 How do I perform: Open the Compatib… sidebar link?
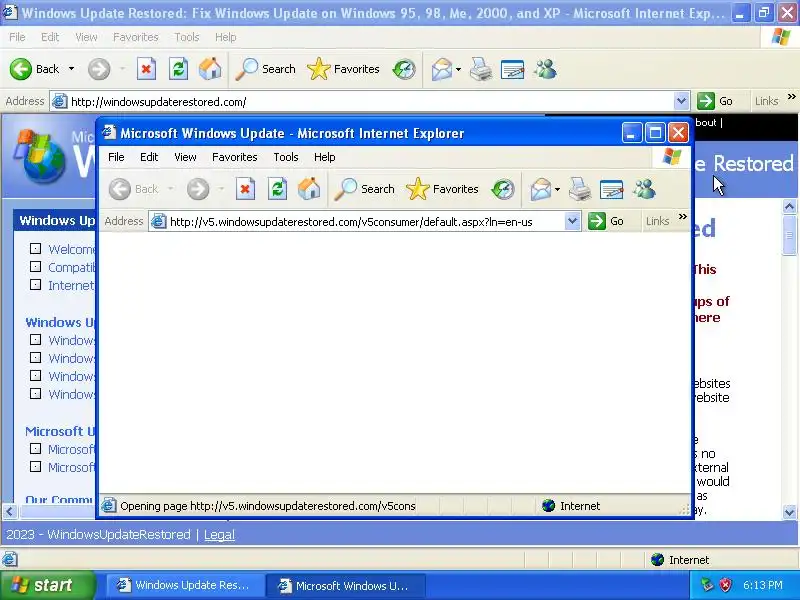click(x=71, y=267)
